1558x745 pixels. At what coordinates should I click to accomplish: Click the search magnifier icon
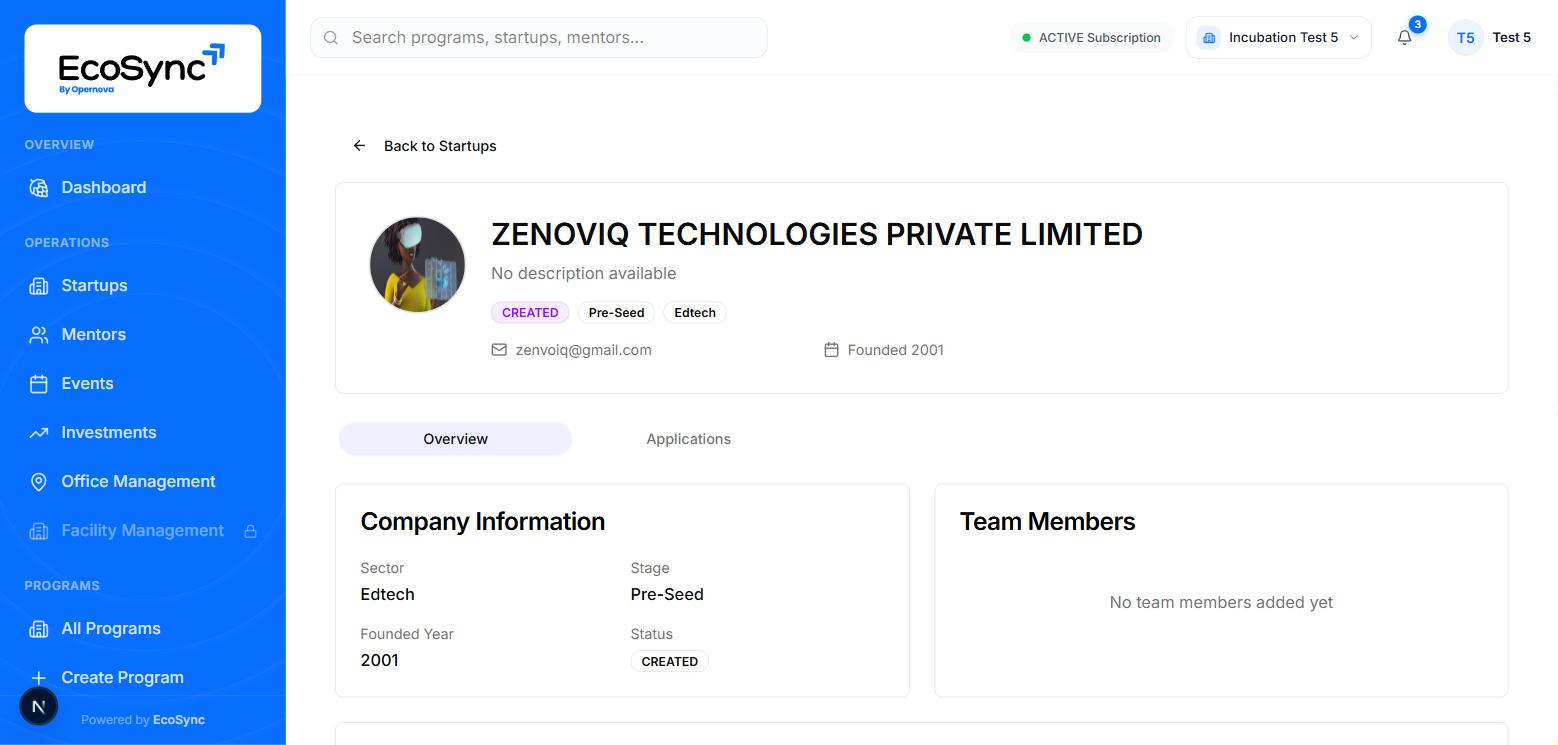331,38
